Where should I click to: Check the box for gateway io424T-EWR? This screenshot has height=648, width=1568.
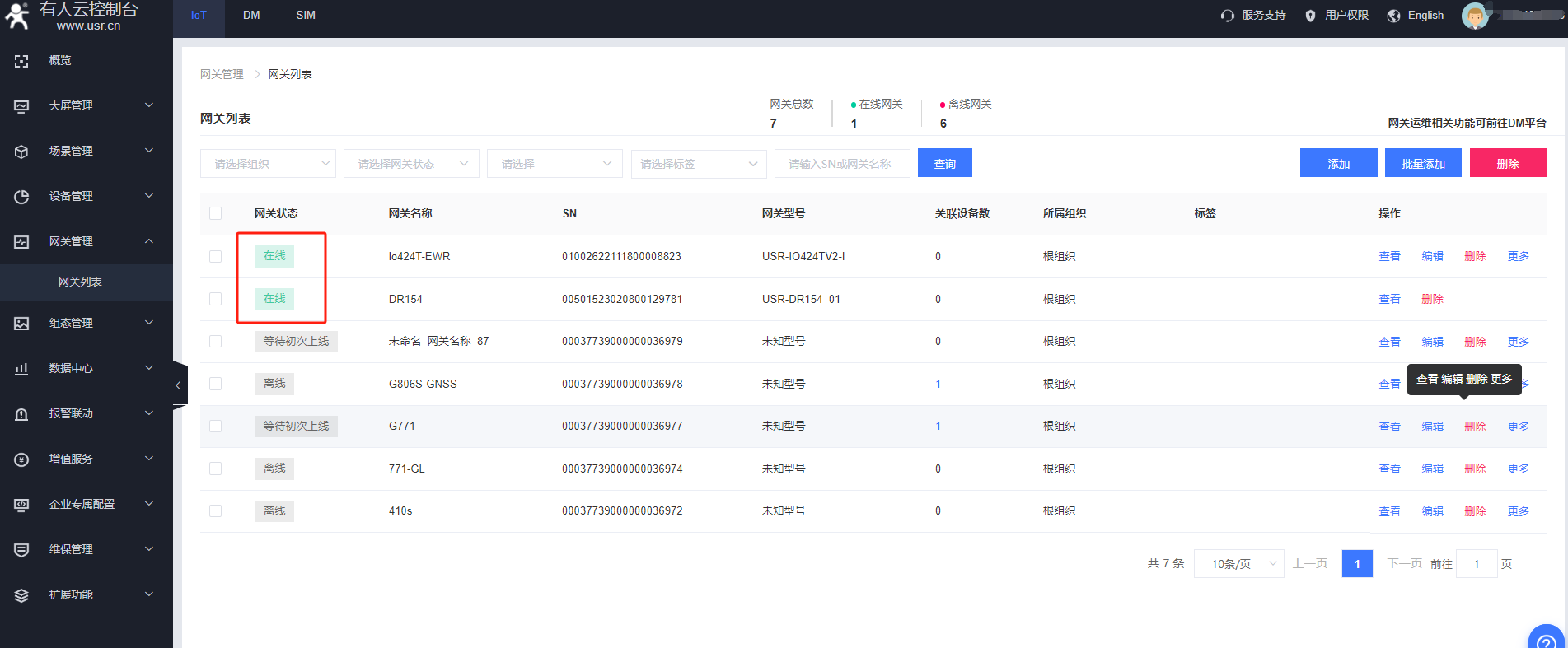click(215, 257)
